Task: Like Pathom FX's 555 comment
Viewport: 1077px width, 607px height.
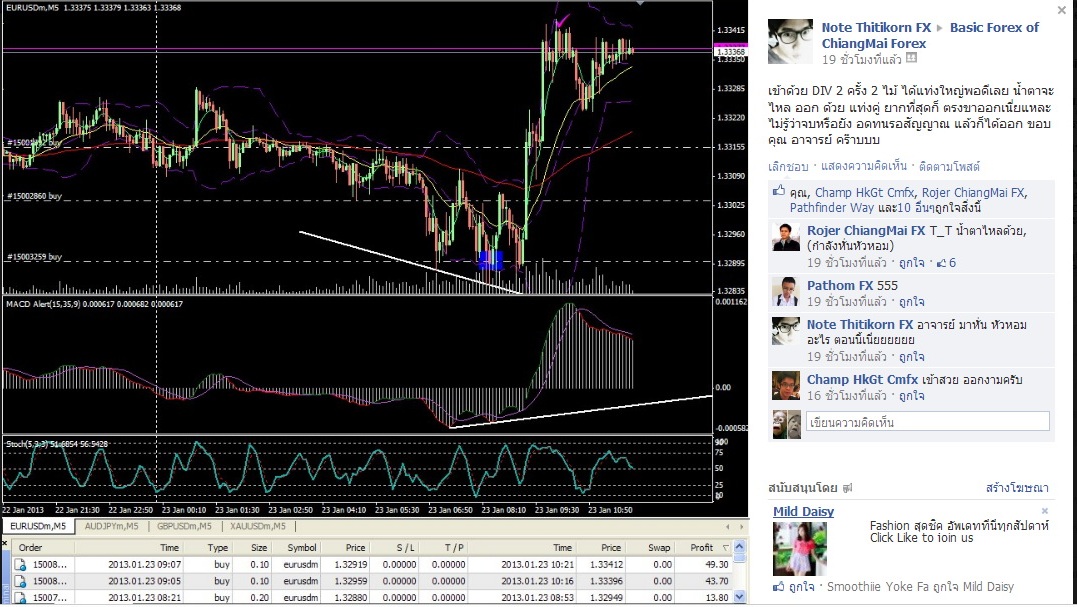Action: coord(911,302)
